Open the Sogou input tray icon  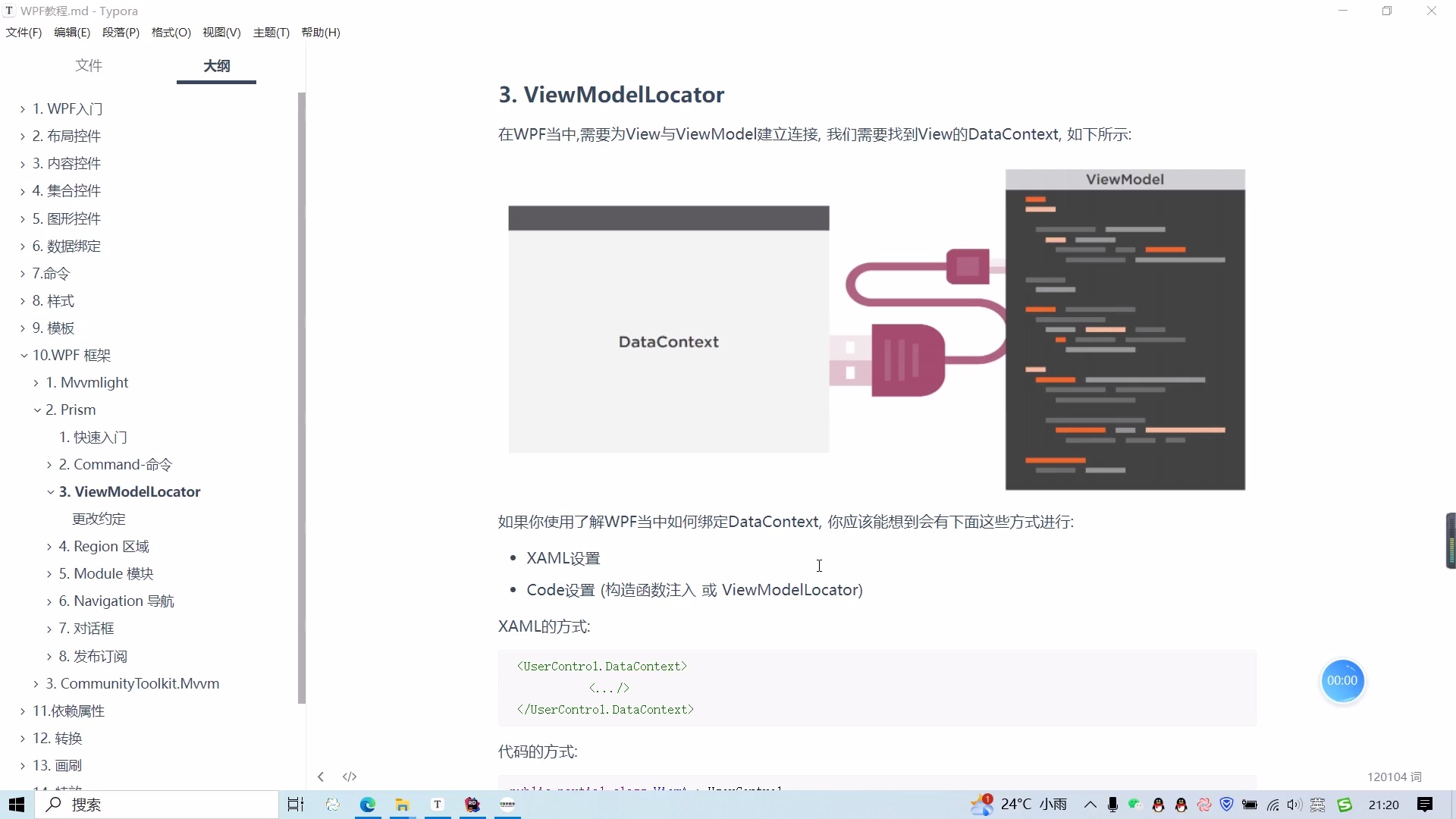[x=1345, y=805]
